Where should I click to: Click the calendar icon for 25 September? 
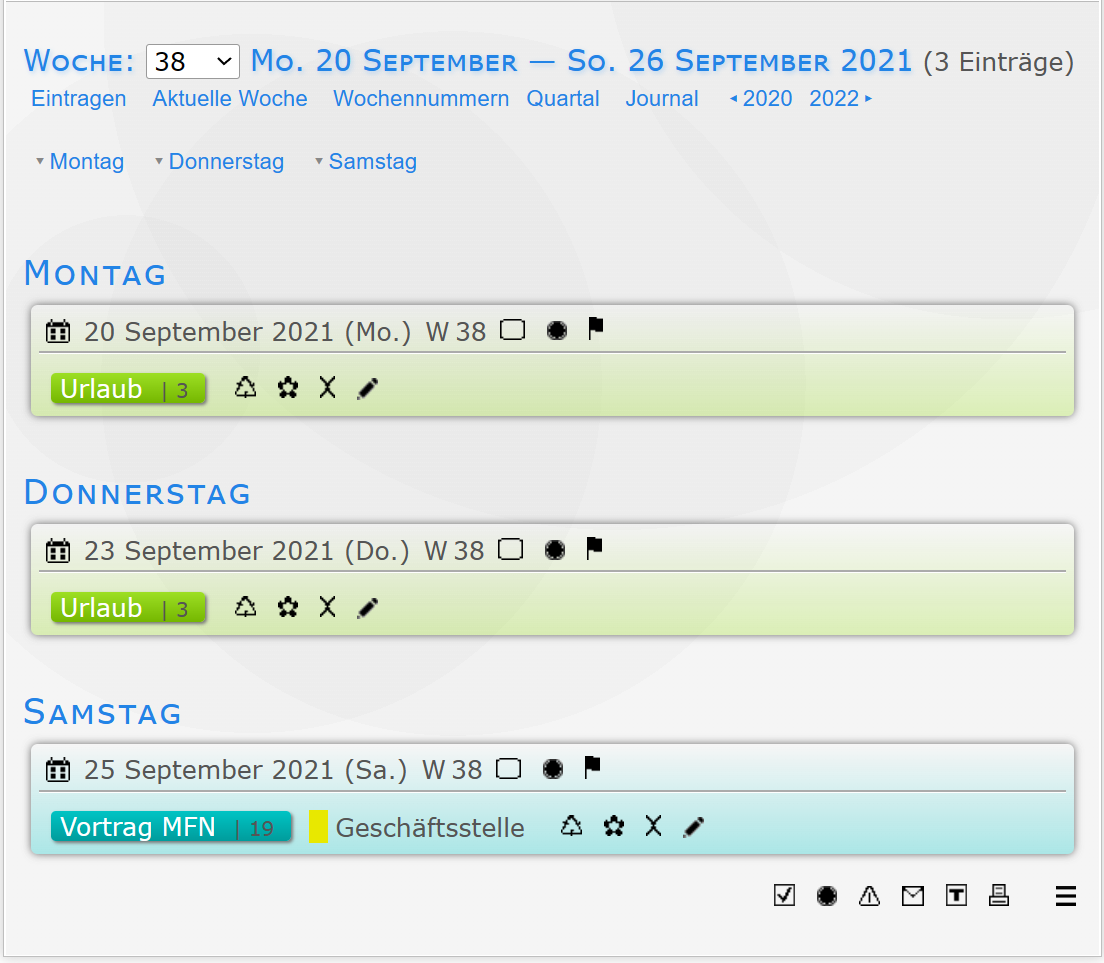[x=58, y=769]
